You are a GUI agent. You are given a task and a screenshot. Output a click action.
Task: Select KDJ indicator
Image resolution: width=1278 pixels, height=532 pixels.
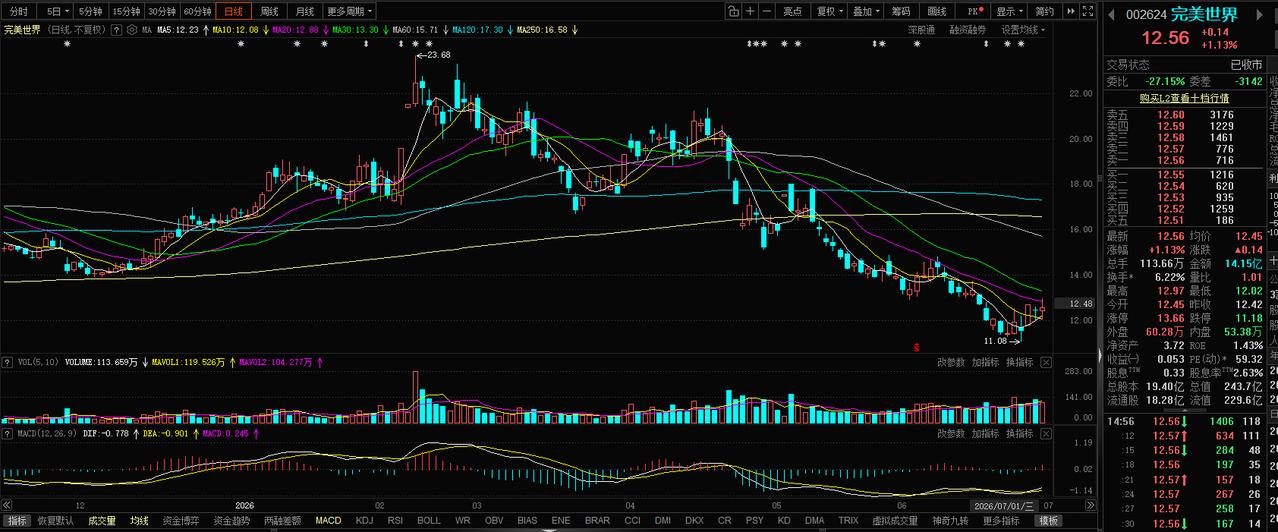(x=364, y=521)
